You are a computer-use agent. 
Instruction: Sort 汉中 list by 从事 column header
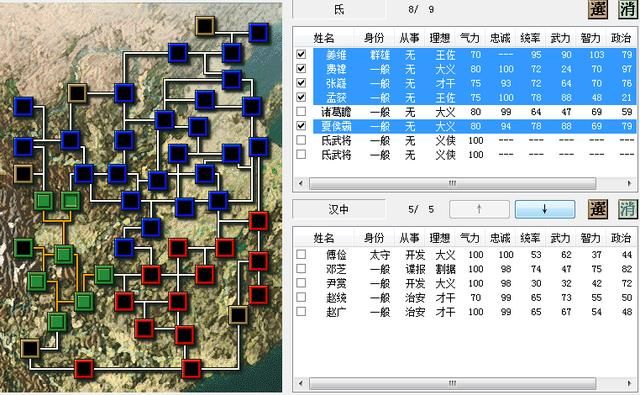click(x=409, y=238)
